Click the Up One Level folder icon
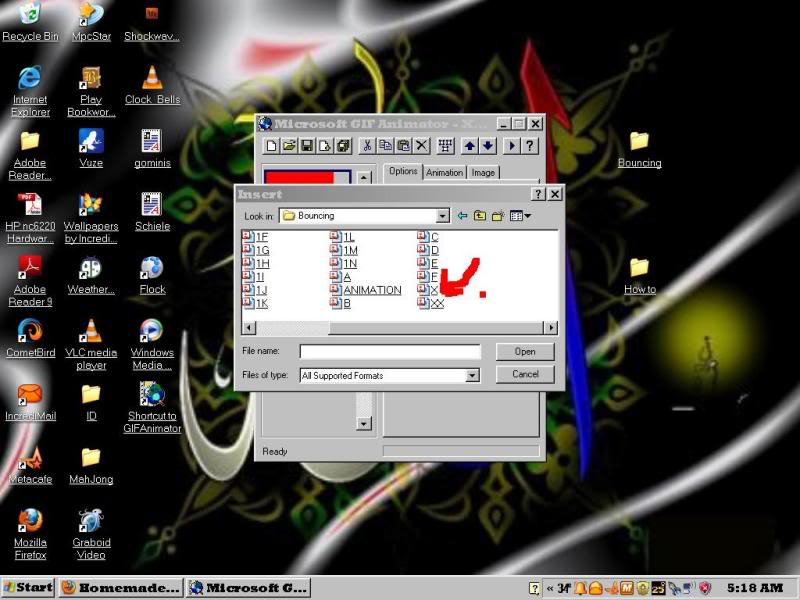The width and height of the screenshot is (800, 600). coord(480,216)
